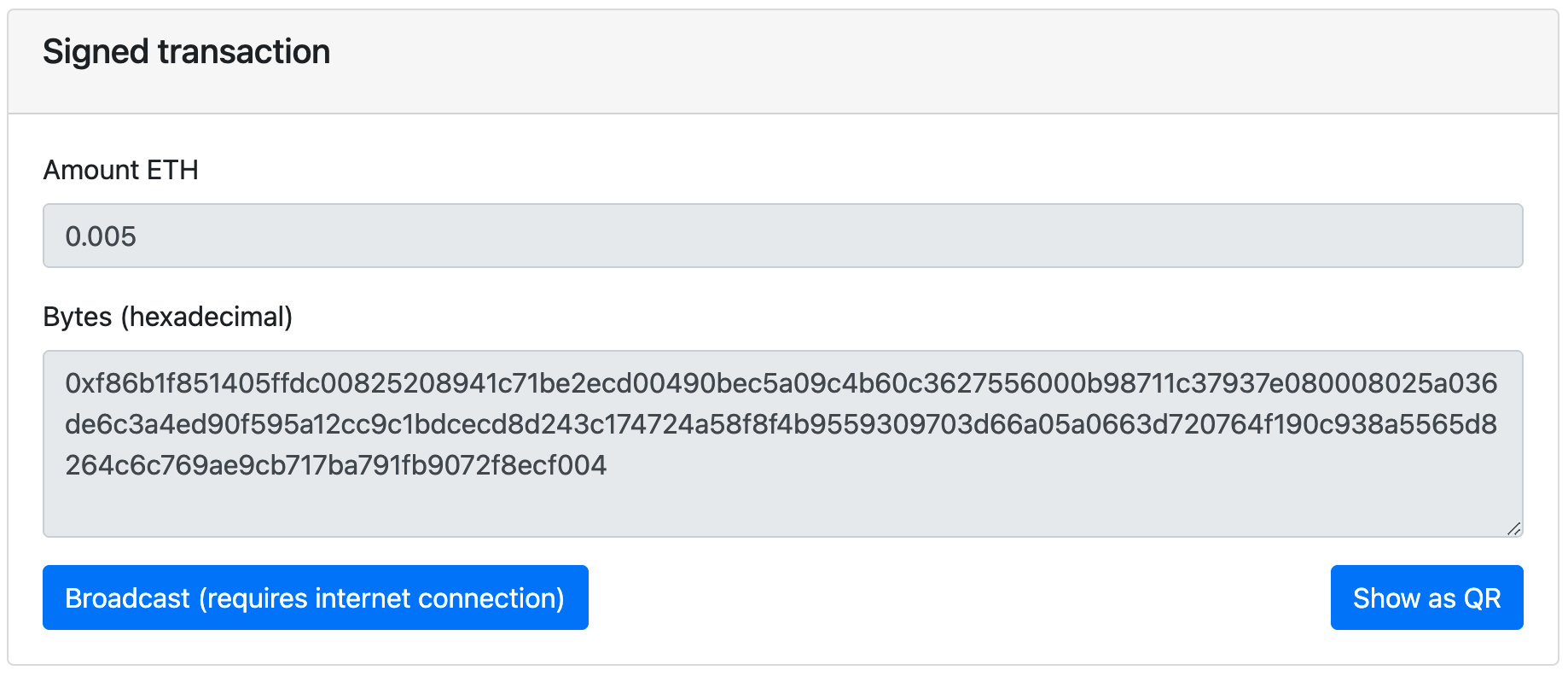Click the Amount ETH label
This screenshot has width=1568, height=676.
pyautogui.click(x=121, y=170)
